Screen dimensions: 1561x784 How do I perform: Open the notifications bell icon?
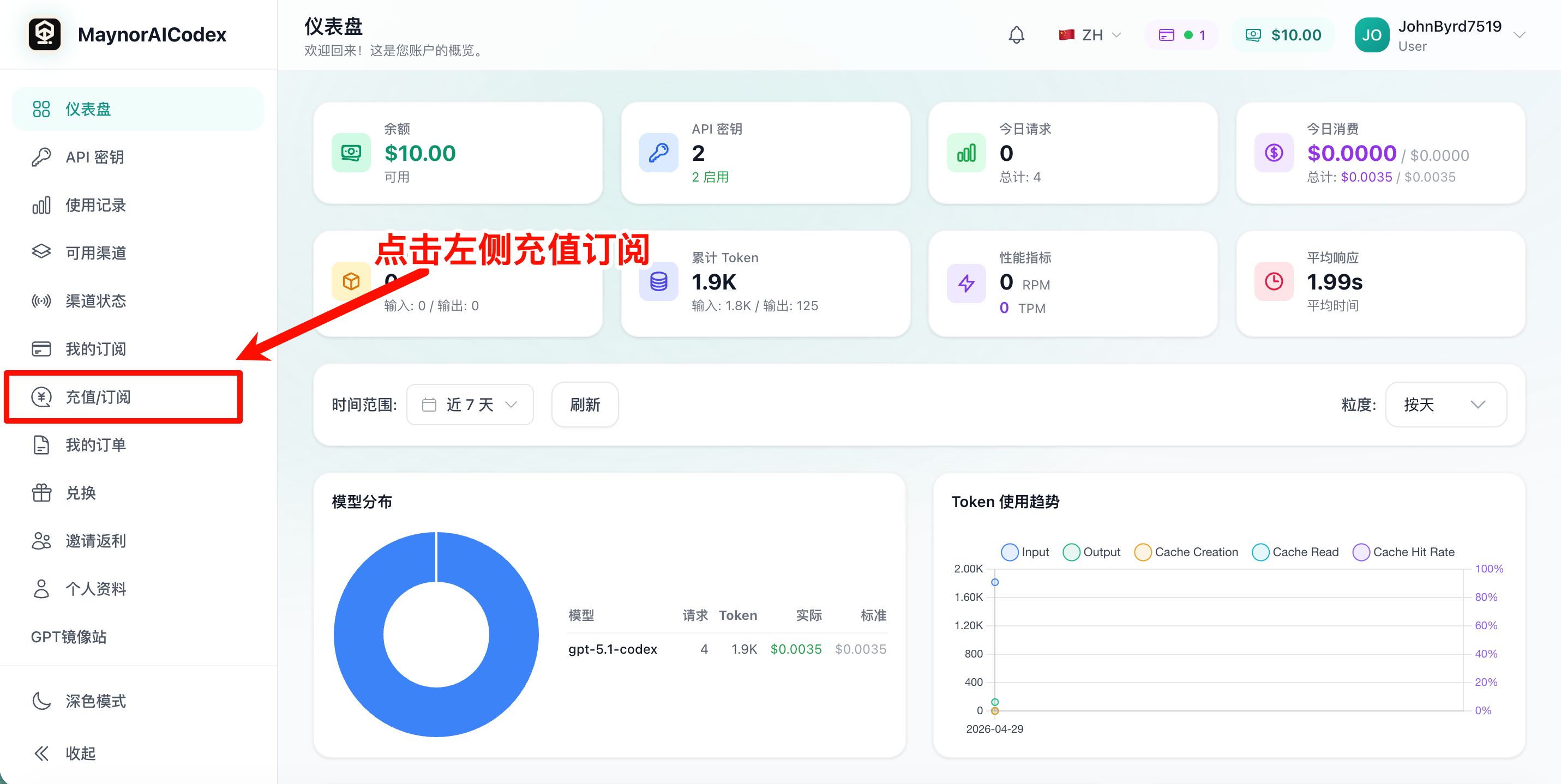pyautogui.click(x=1016, y=35)
